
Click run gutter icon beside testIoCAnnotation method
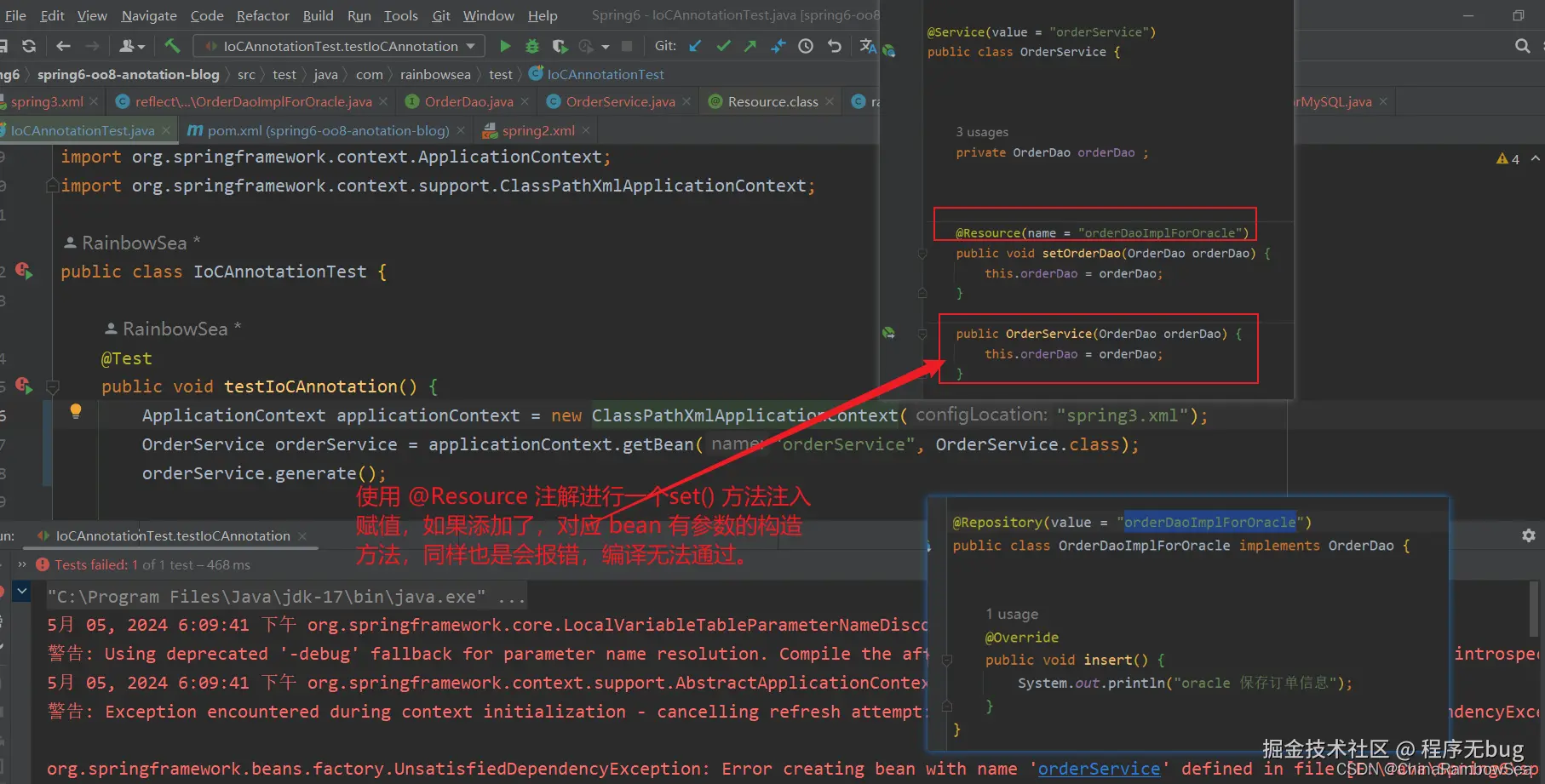[24, 386]
